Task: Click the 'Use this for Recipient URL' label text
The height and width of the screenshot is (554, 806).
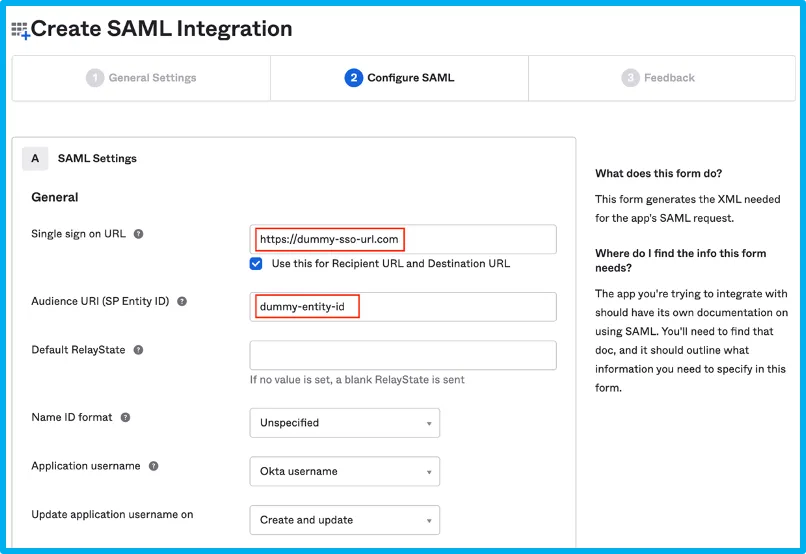Action: pyautogui.click(x=391, y=264)
